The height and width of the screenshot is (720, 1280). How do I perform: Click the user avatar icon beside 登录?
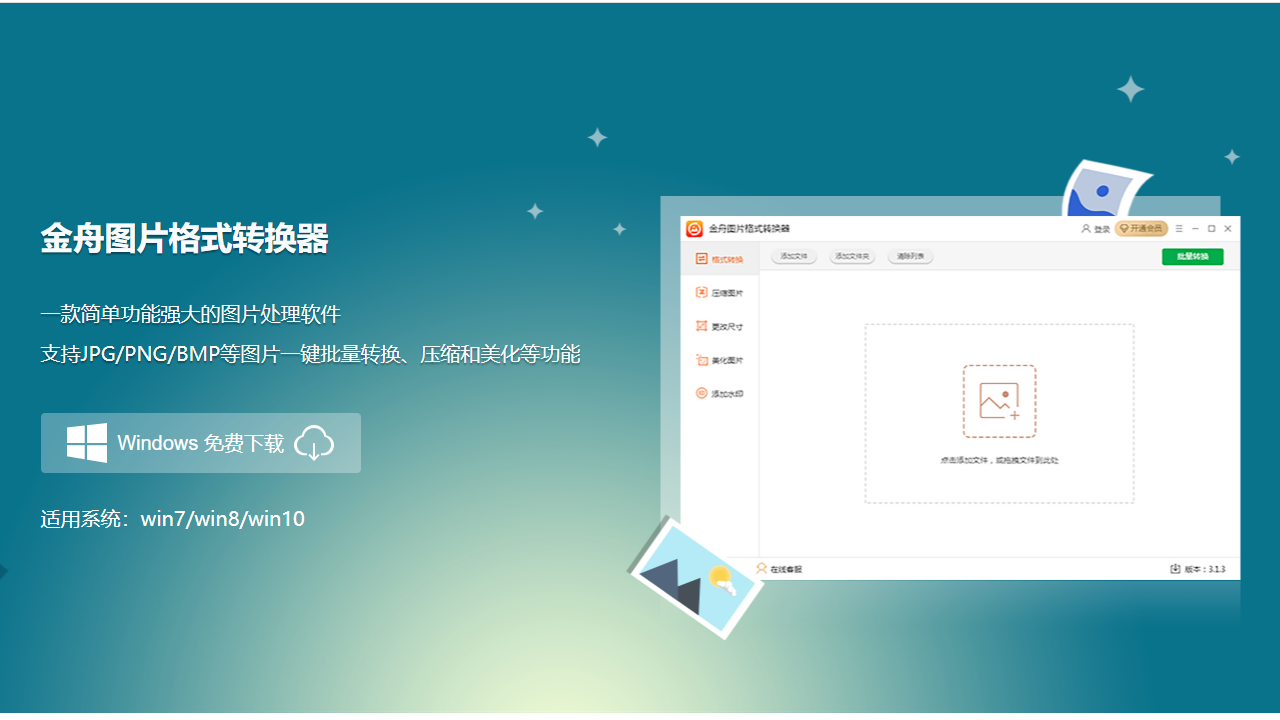tap(1086, 229)
